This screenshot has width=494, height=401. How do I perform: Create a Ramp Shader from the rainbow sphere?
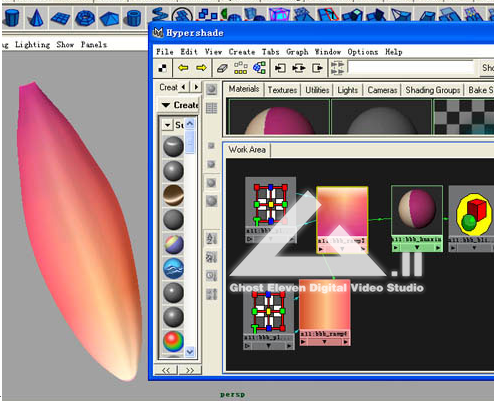click(x=173, y=341)
